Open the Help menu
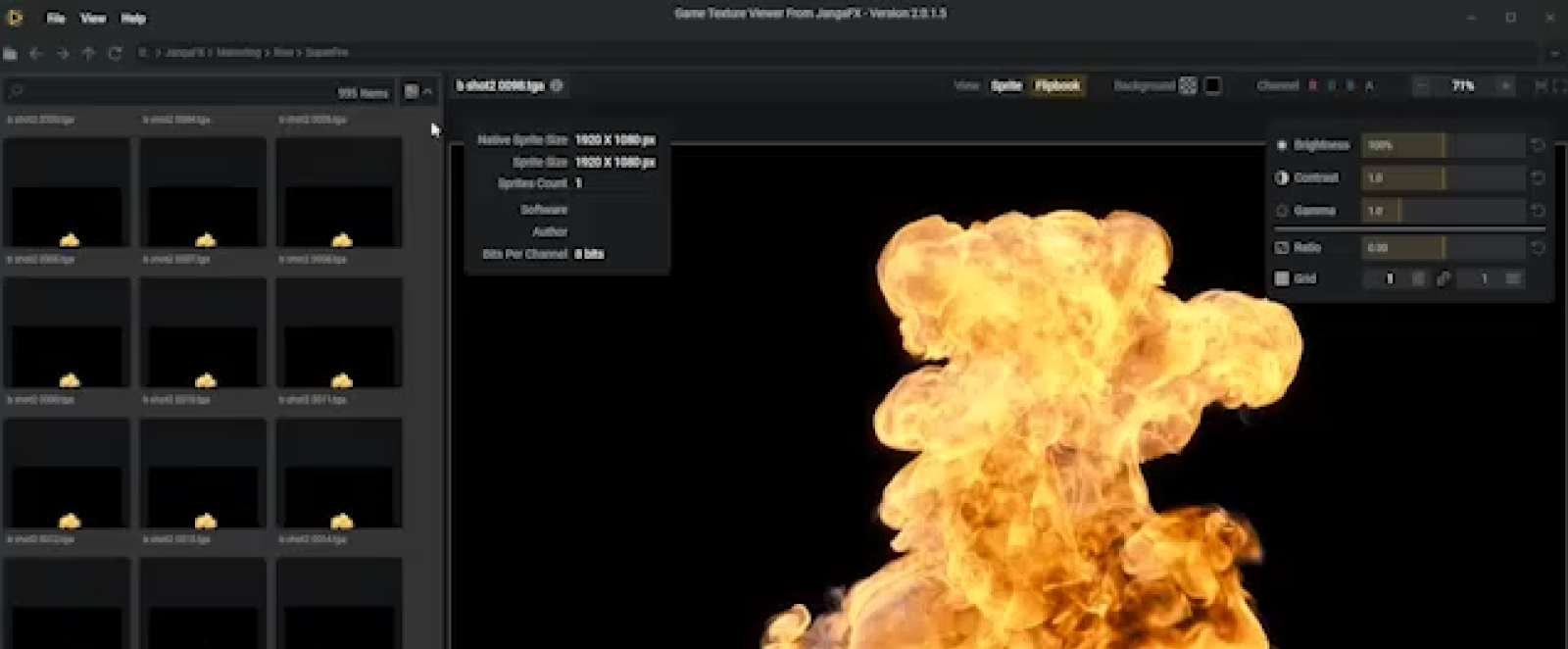The height and width of the screenshot is (649, 1568). click(x=133, y=19)
